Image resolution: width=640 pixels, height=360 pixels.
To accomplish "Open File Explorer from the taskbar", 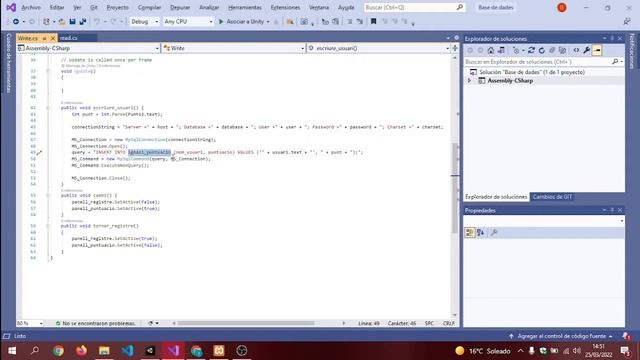I will click(x=104, y=351).
